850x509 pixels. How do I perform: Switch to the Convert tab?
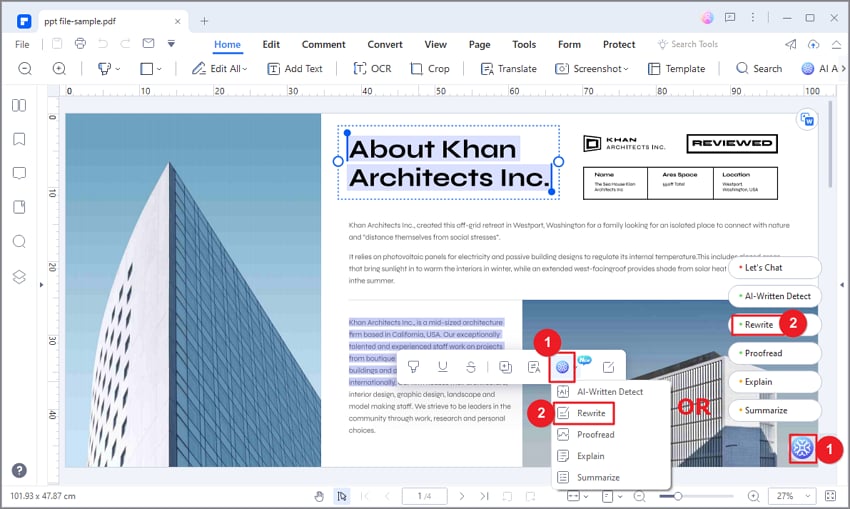tap(385, 44)
